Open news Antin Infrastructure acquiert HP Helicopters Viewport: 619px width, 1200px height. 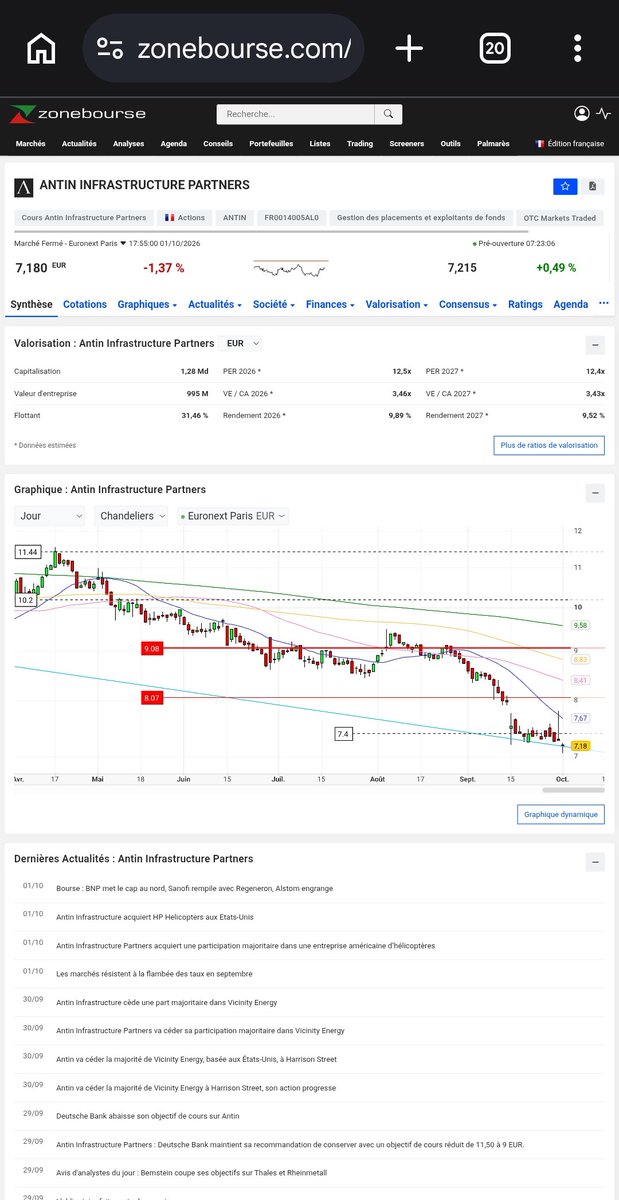[x=155, y=917]
